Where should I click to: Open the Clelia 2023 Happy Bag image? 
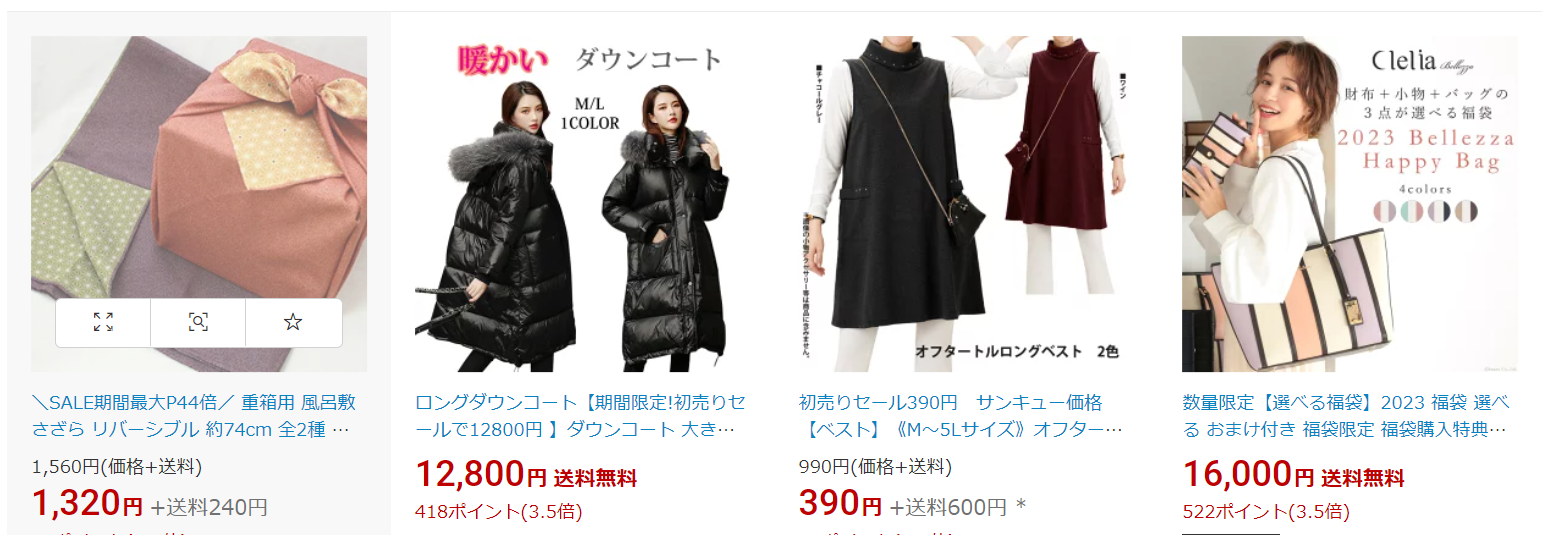coord(1349,204)
